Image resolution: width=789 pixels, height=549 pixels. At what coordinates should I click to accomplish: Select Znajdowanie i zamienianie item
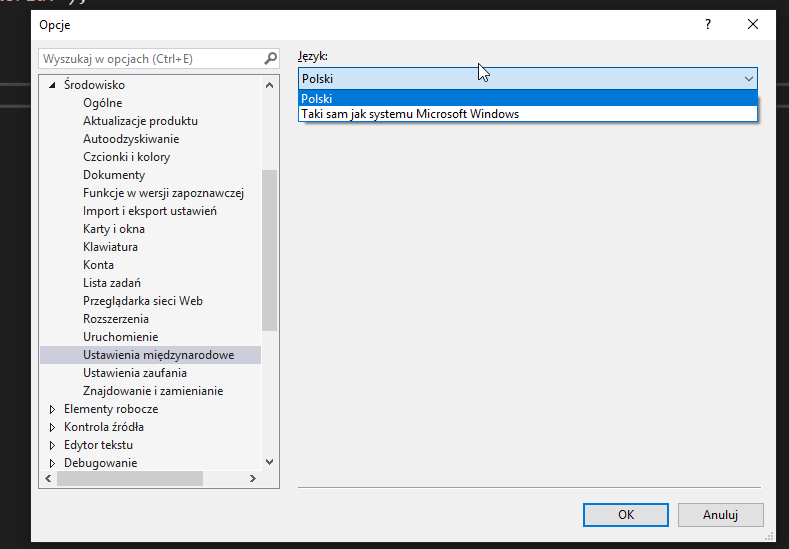pyautogui.click(x=153, y=391)
